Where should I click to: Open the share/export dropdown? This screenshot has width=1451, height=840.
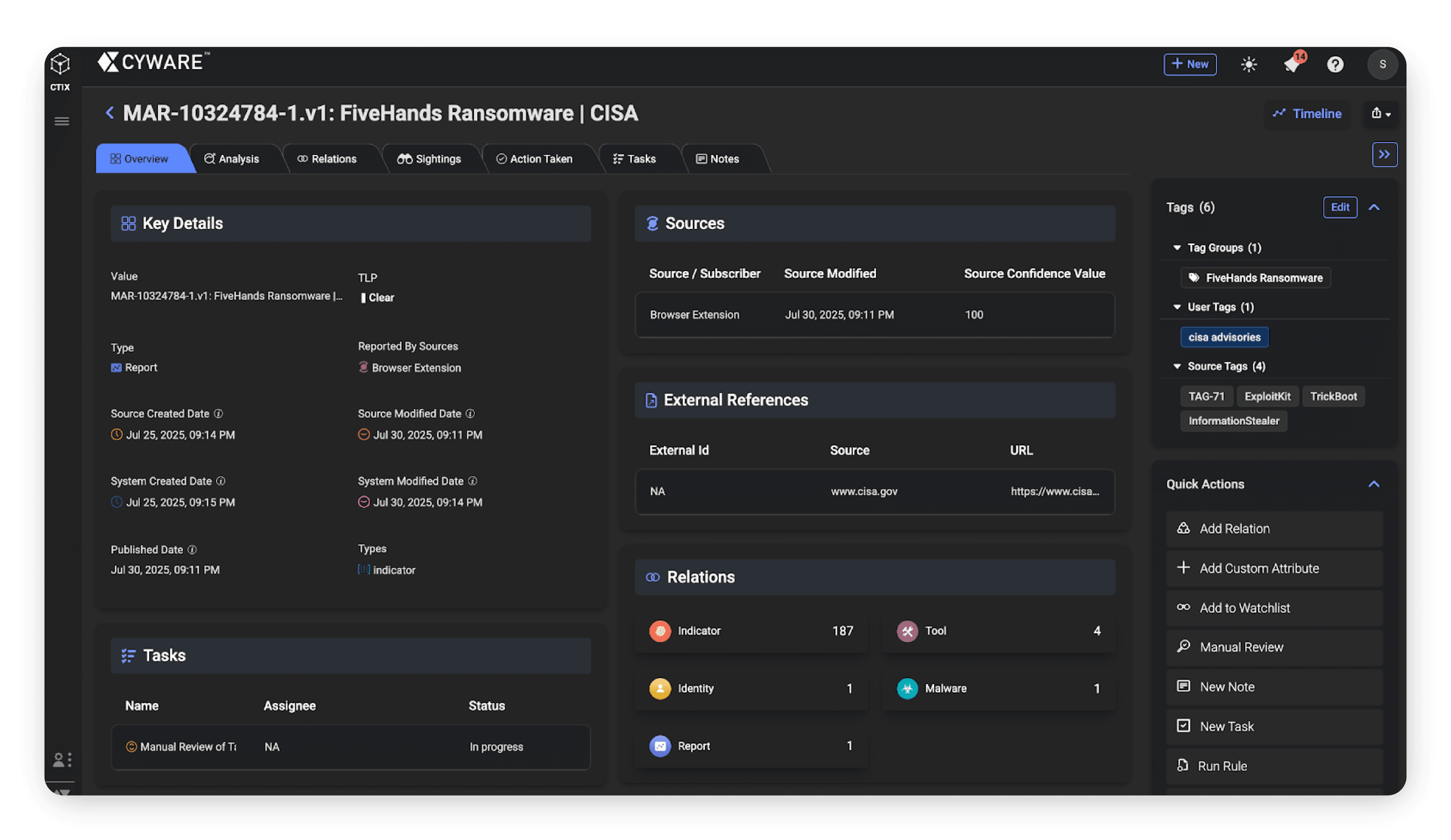(x=1380, y=113)
